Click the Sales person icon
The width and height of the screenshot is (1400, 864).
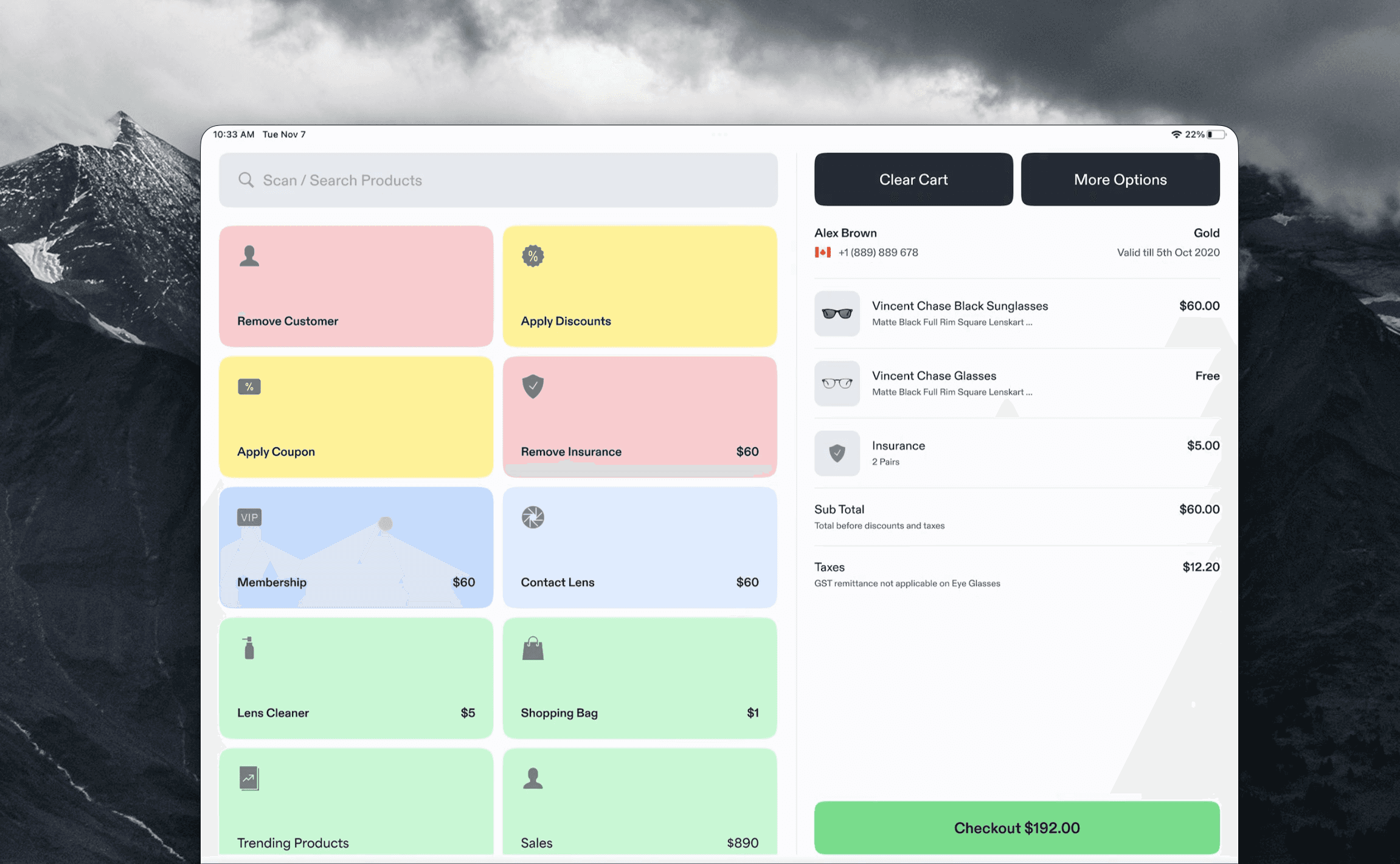tap(533, 778)
